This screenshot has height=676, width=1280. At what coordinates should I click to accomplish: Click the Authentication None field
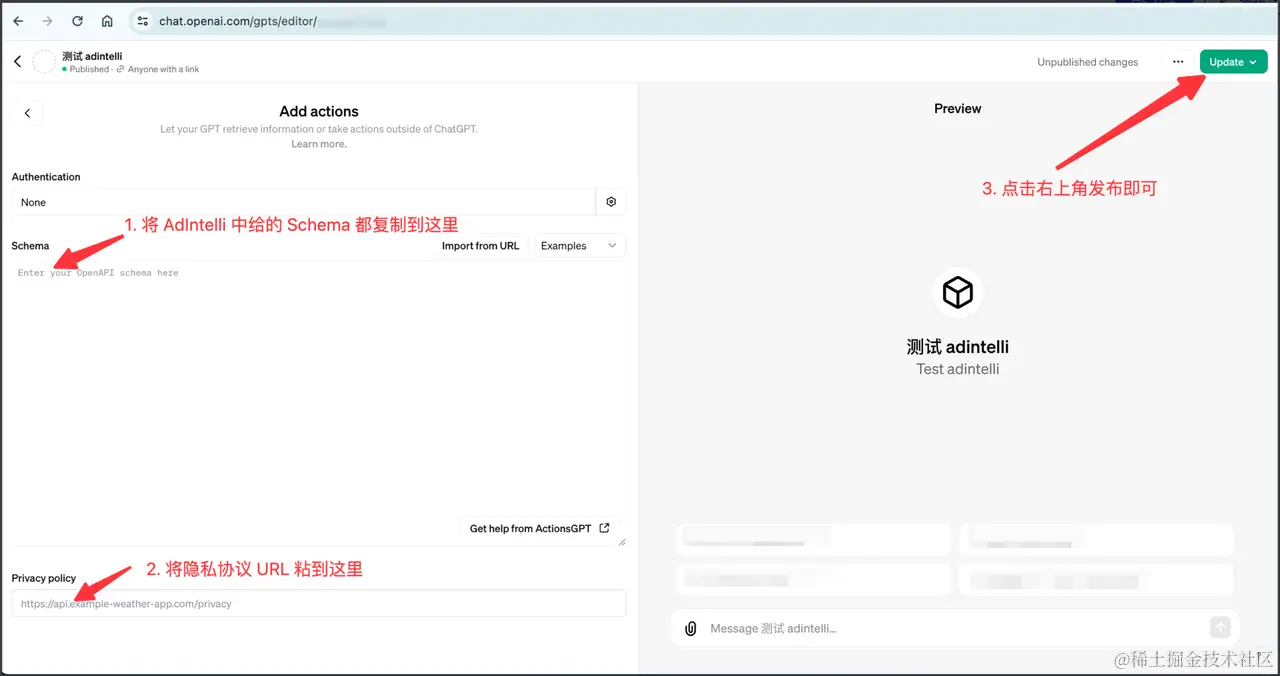coord(300,202)
